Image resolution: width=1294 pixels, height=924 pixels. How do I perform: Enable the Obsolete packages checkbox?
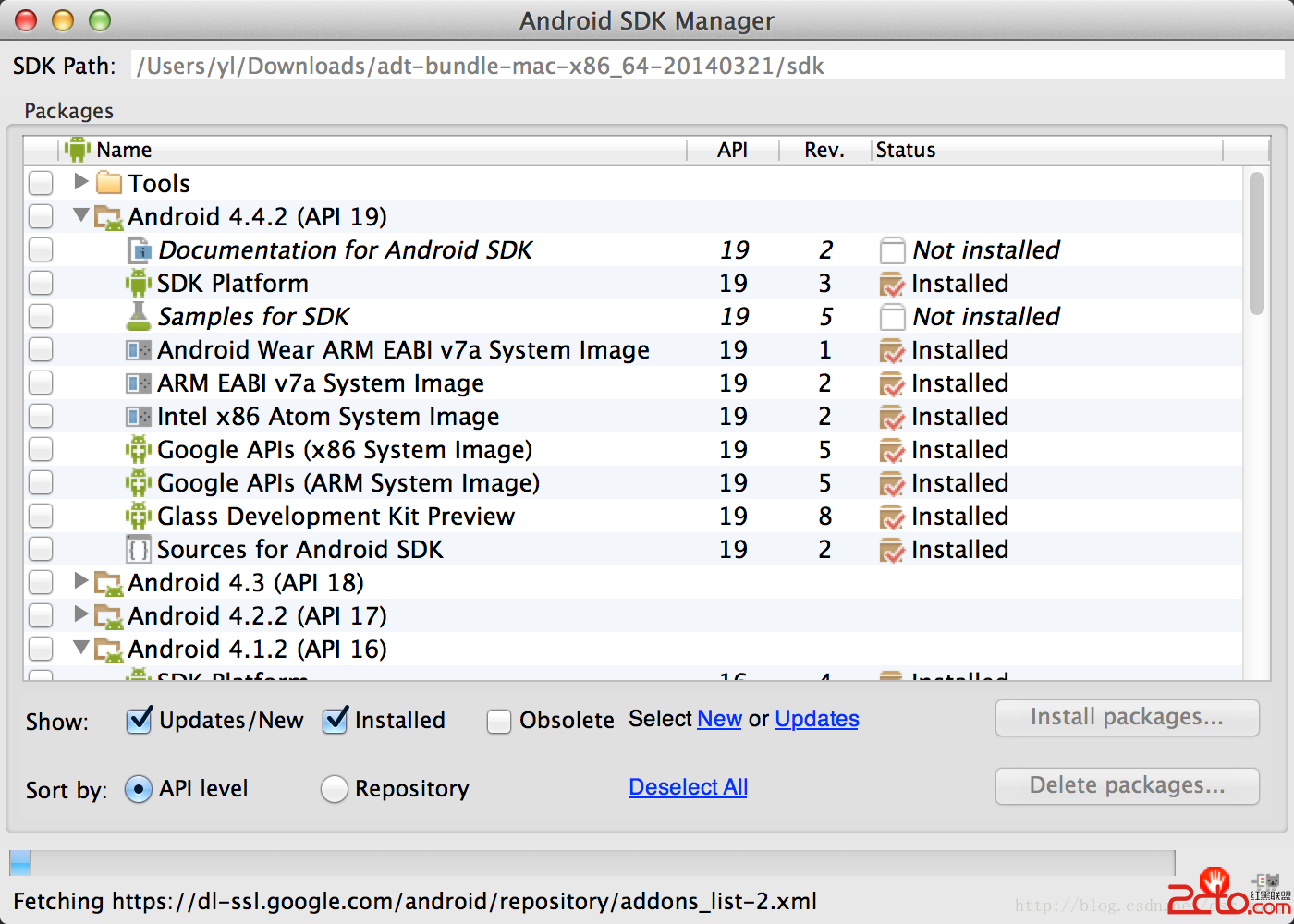499,721
